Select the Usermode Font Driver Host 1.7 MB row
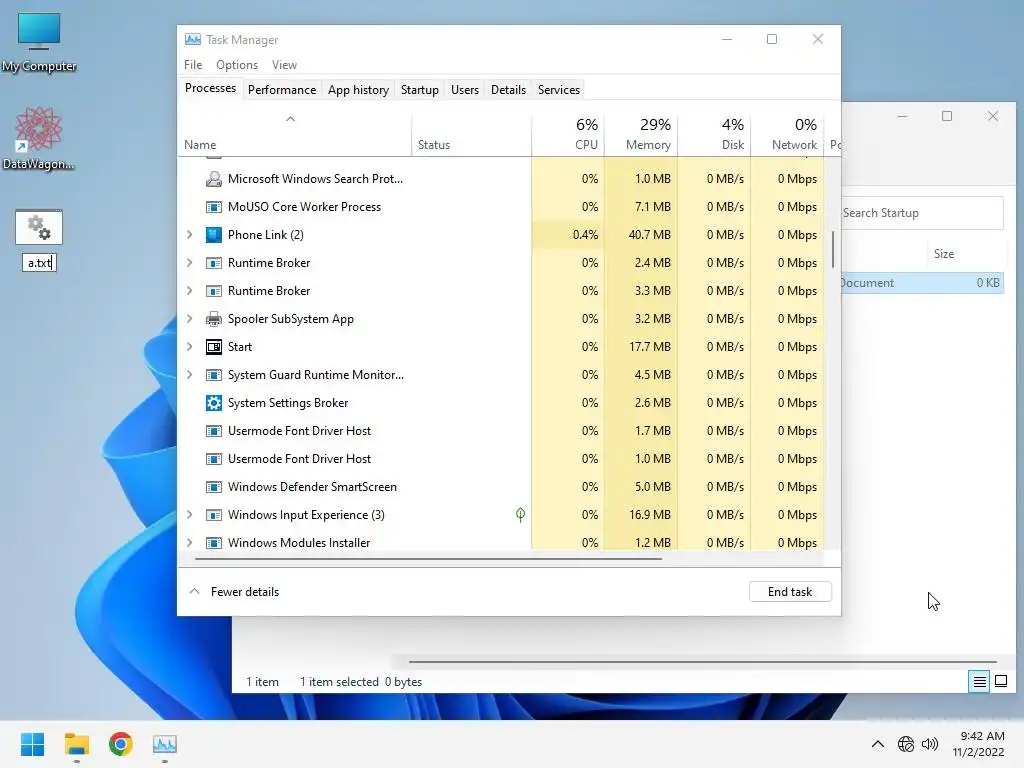 [x=501, y=431]
